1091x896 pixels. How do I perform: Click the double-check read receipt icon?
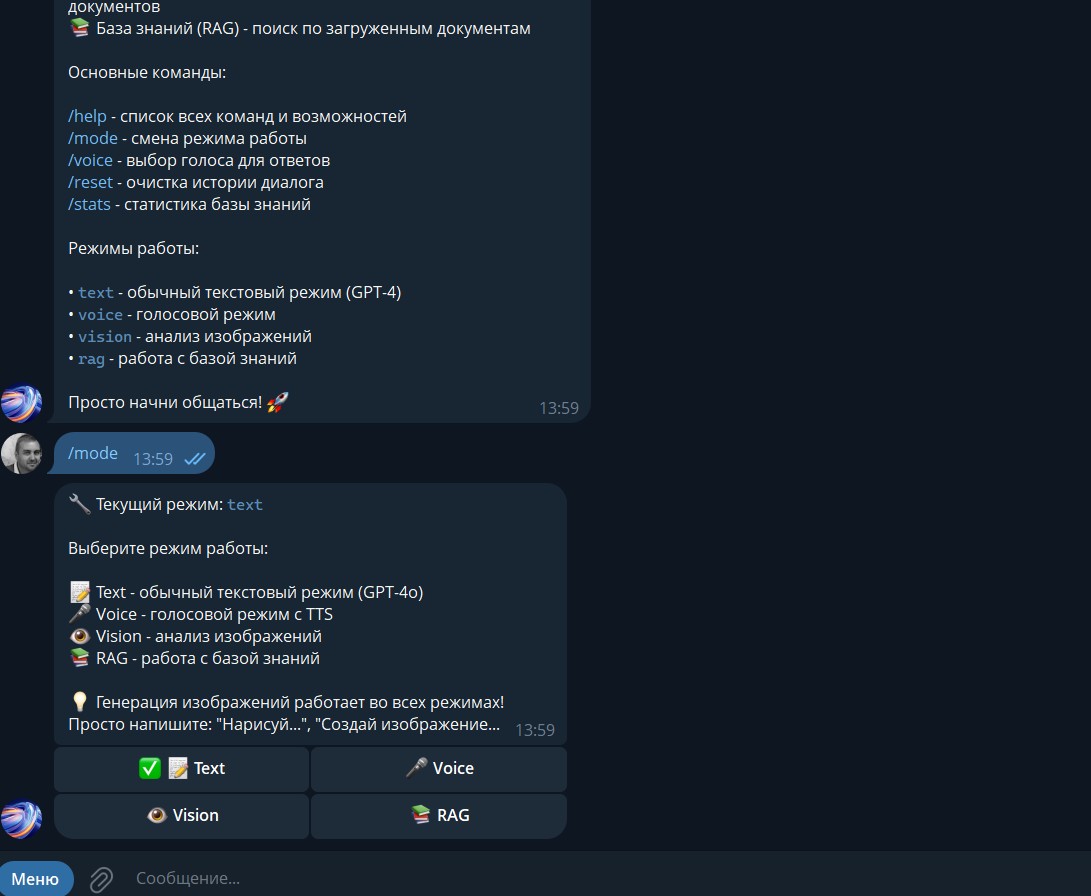click(195, 459)
